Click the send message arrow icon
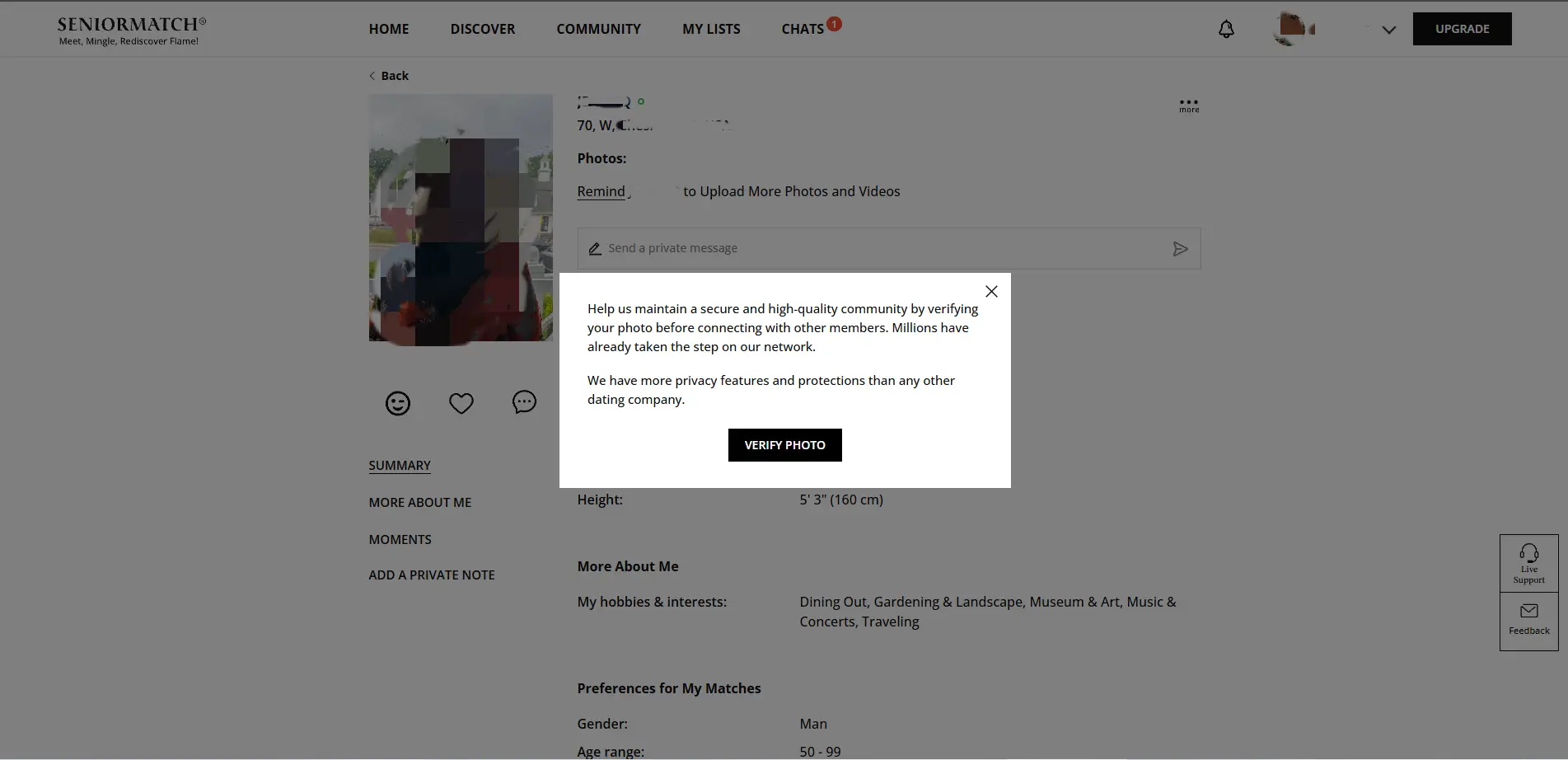 [1180, 249]
